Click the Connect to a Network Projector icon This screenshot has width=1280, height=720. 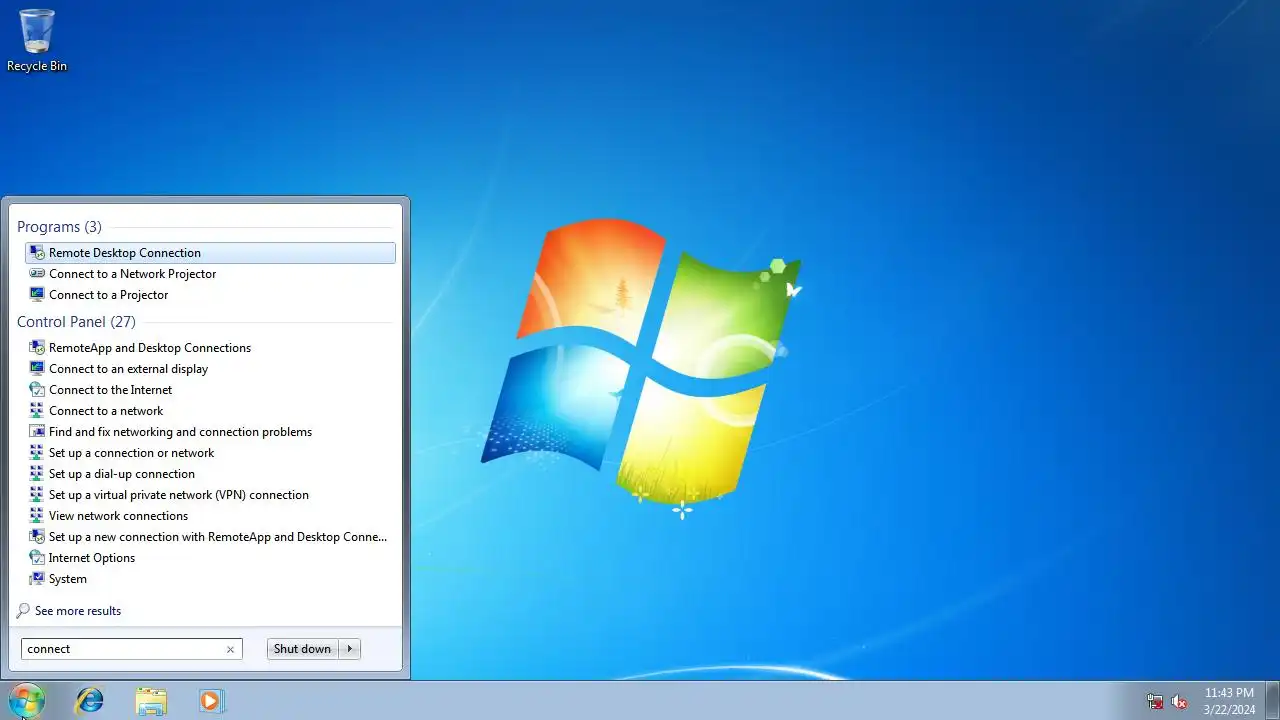click(x=37, y=274)
